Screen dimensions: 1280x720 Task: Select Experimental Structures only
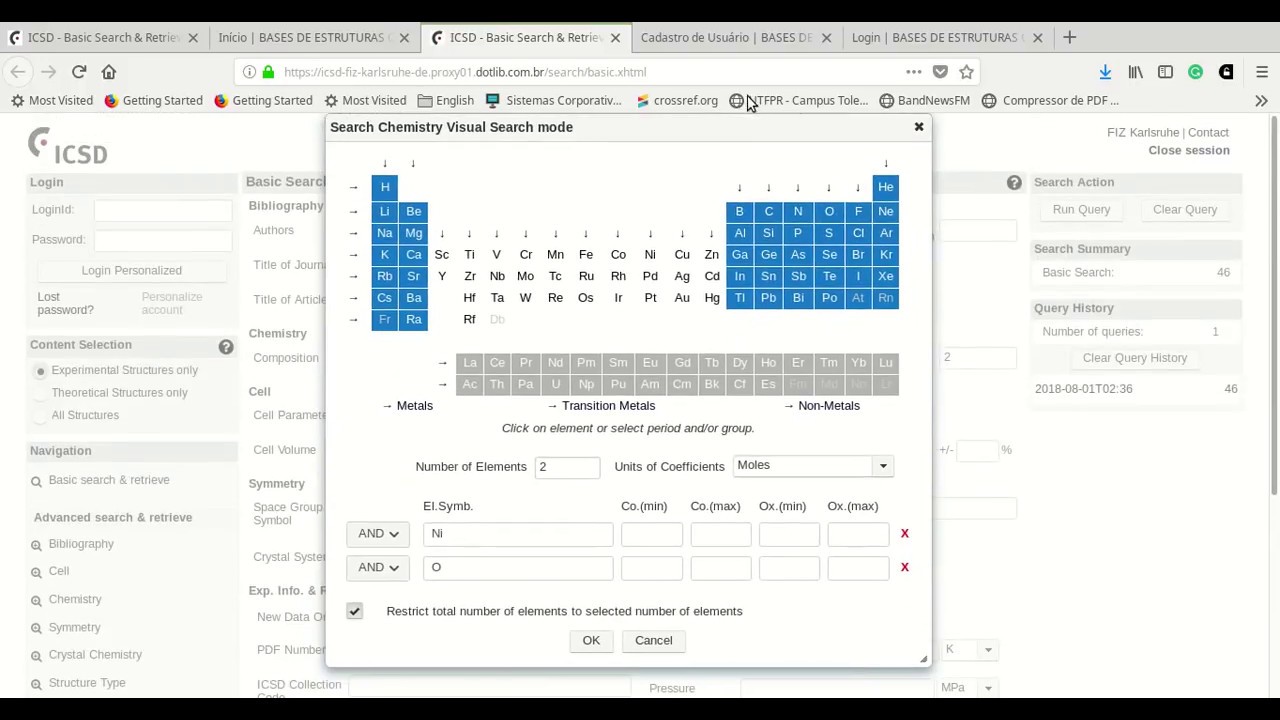(x=41, y=371)
